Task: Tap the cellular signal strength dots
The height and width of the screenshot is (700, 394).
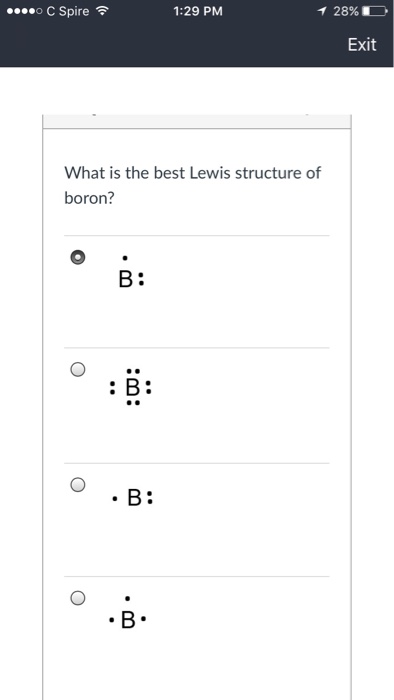Action: coord(24,11)
